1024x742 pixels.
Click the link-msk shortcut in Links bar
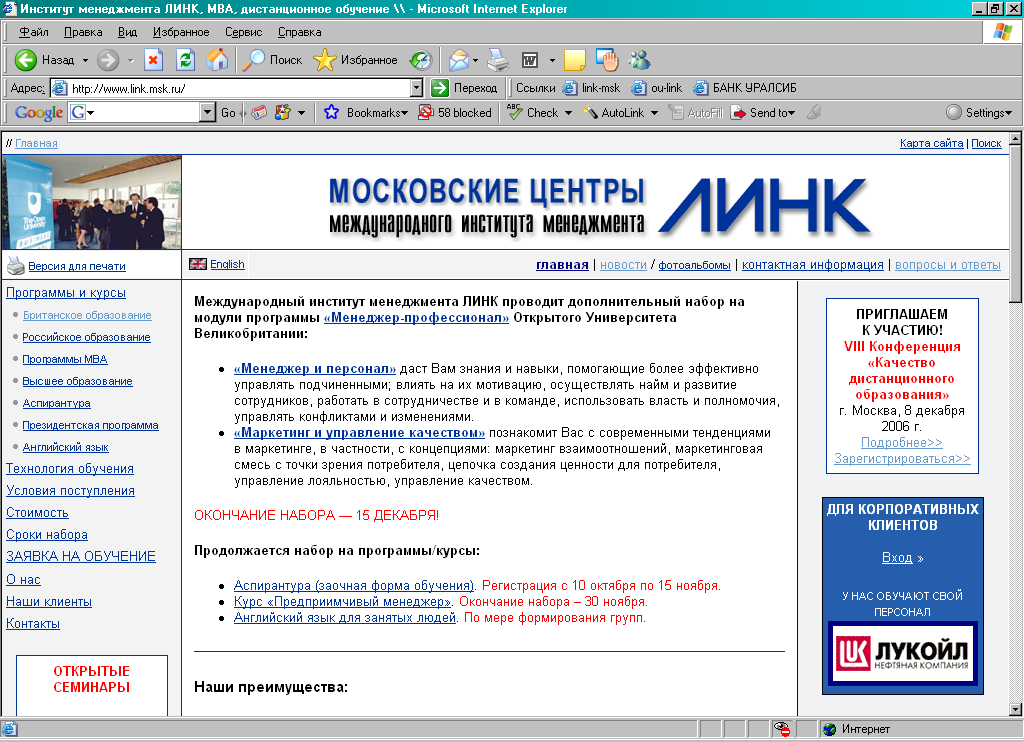tap(592, 88)
